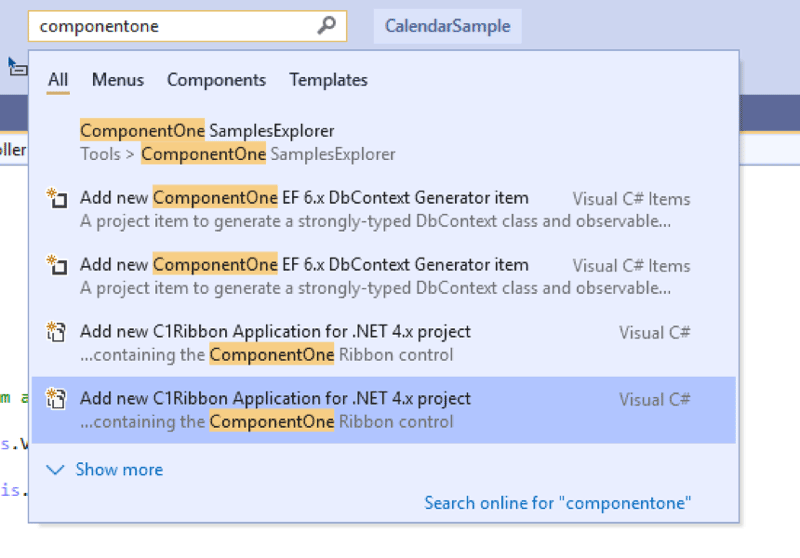The image size is (800, 558).
Task: Expand results with Show more chevron
Action: click(55, 469)
